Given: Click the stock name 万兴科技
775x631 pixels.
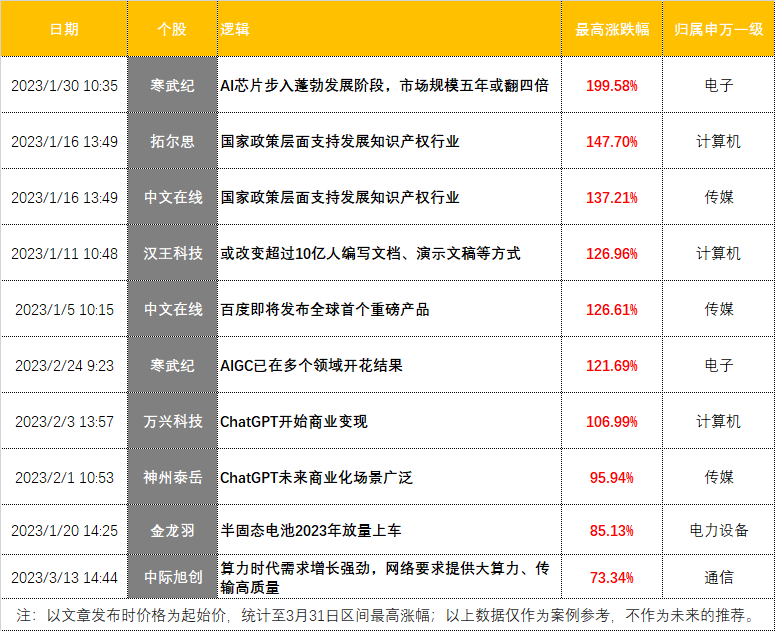Looking at the screenshot, I should click(x=173, y=422).
